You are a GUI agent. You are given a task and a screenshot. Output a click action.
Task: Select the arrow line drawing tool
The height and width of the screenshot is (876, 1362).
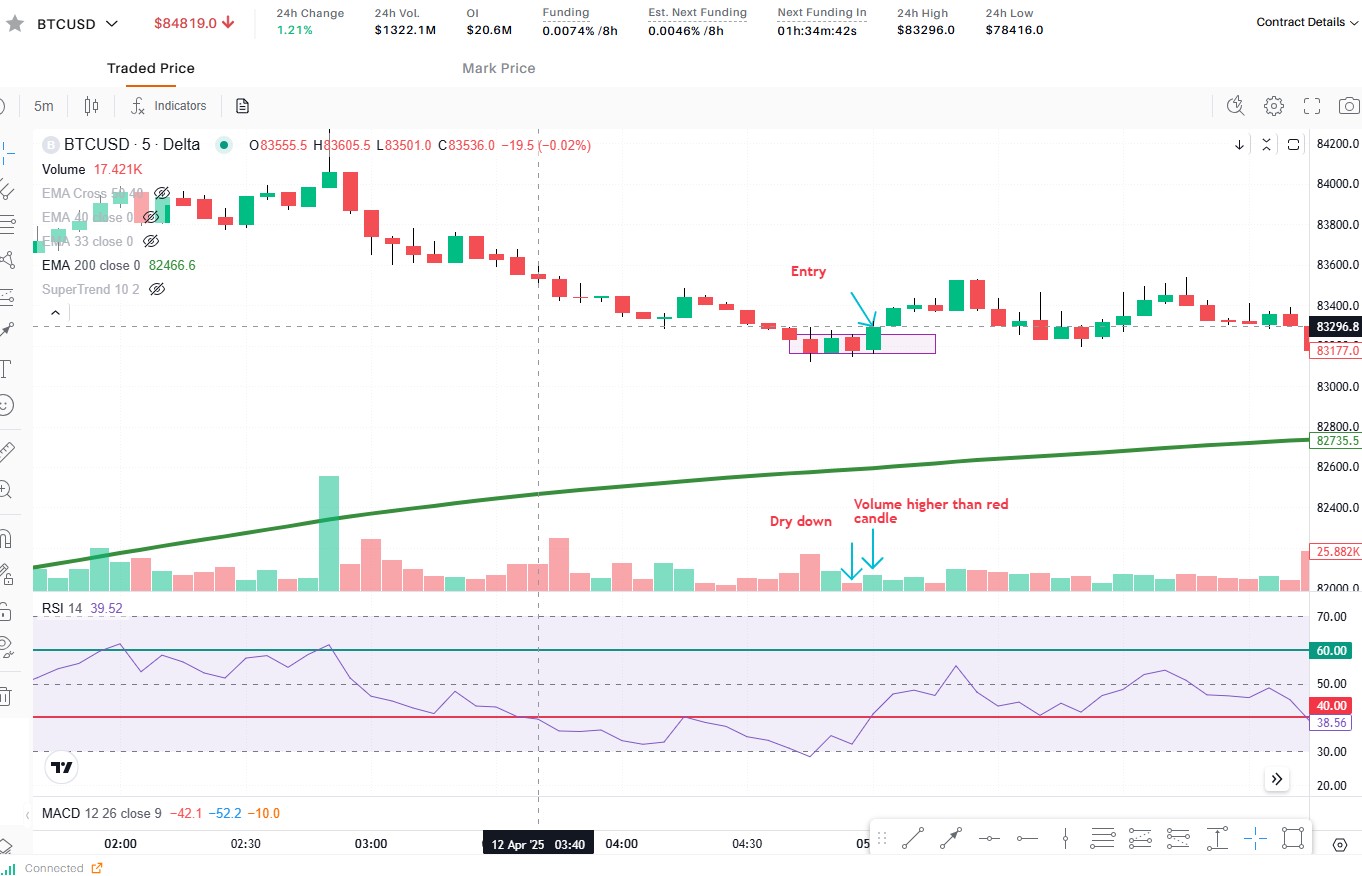point(950,838)
